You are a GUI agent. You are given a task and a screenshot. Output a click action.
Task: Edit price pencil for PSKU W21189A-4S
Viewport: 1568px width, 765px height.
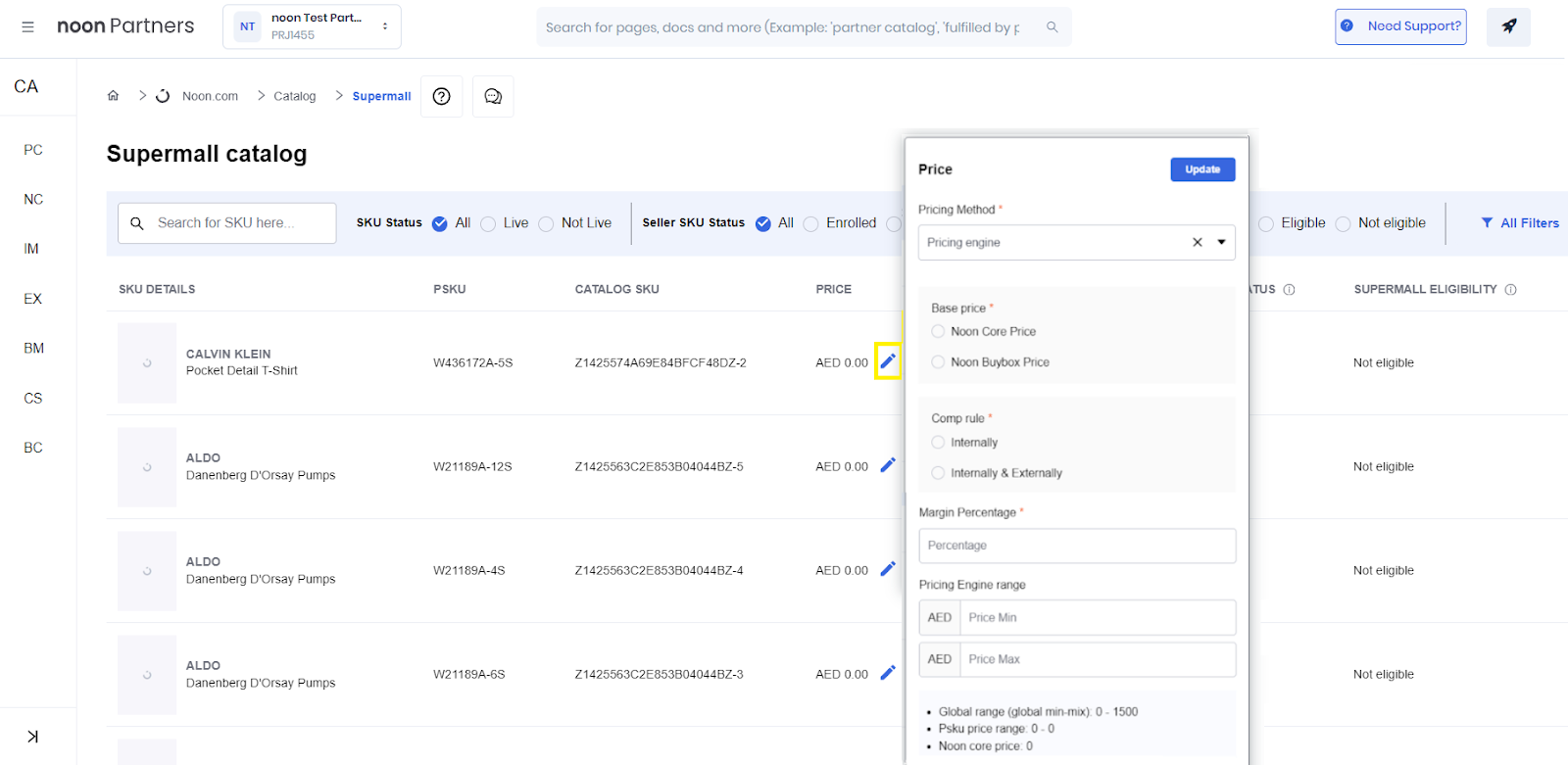pyautogui.click(x=888, y=569)
